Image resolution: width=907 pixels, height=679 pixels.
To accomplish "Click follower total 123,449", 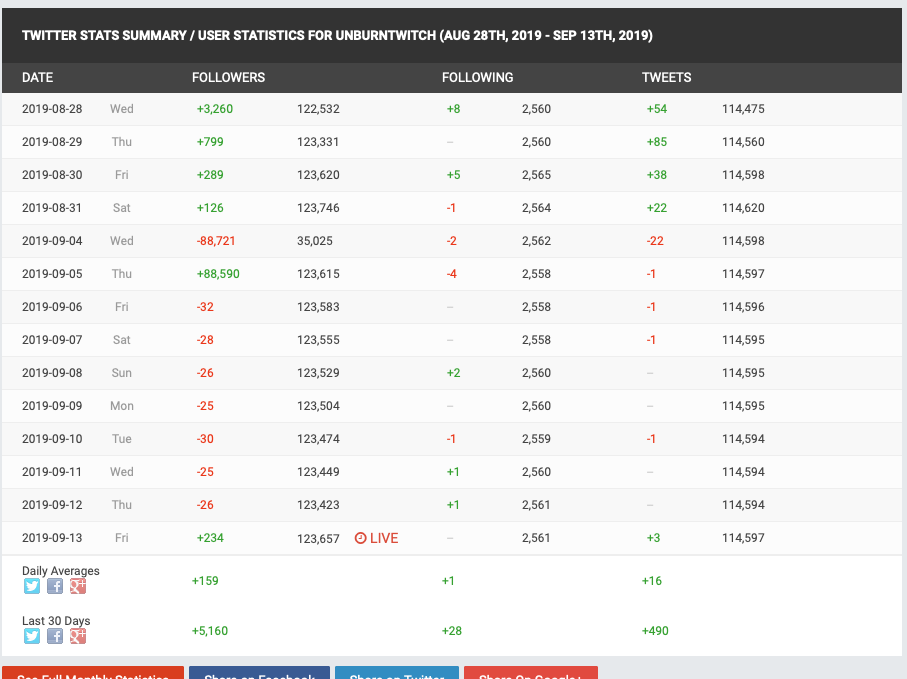I will pos(318,471).
